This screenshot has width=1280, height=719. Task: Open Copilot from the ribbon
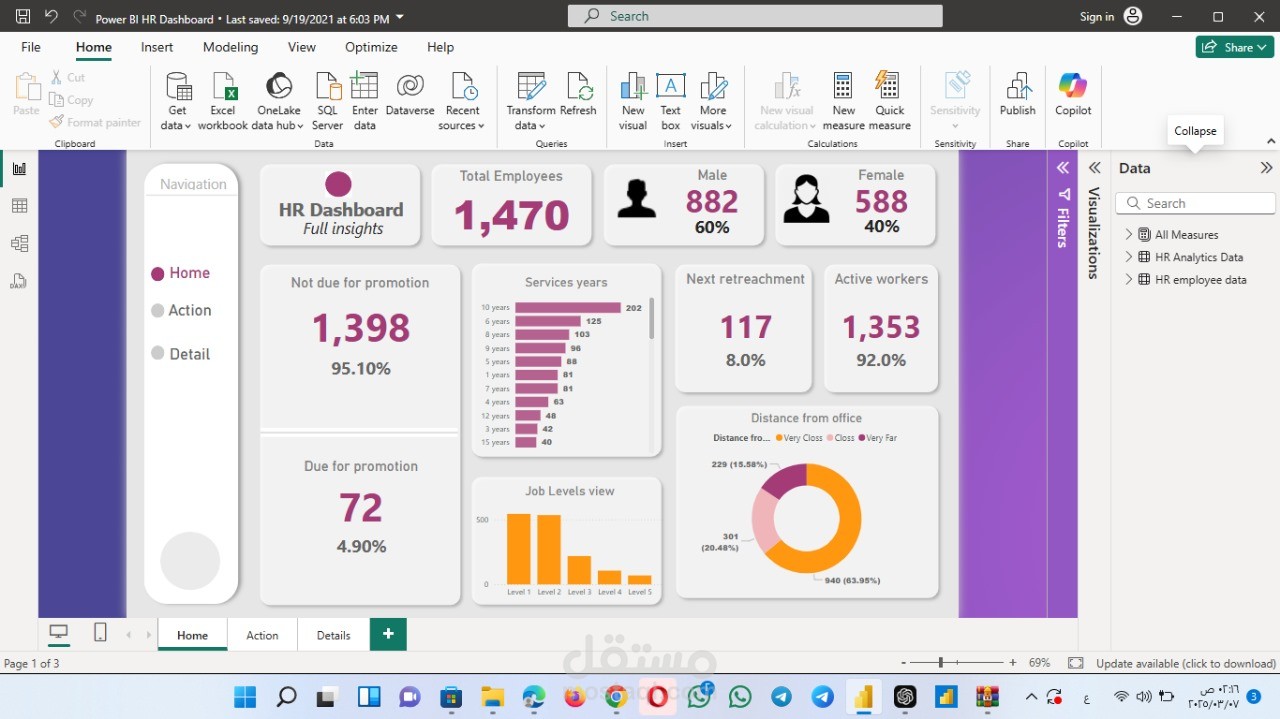(1073, 95)
